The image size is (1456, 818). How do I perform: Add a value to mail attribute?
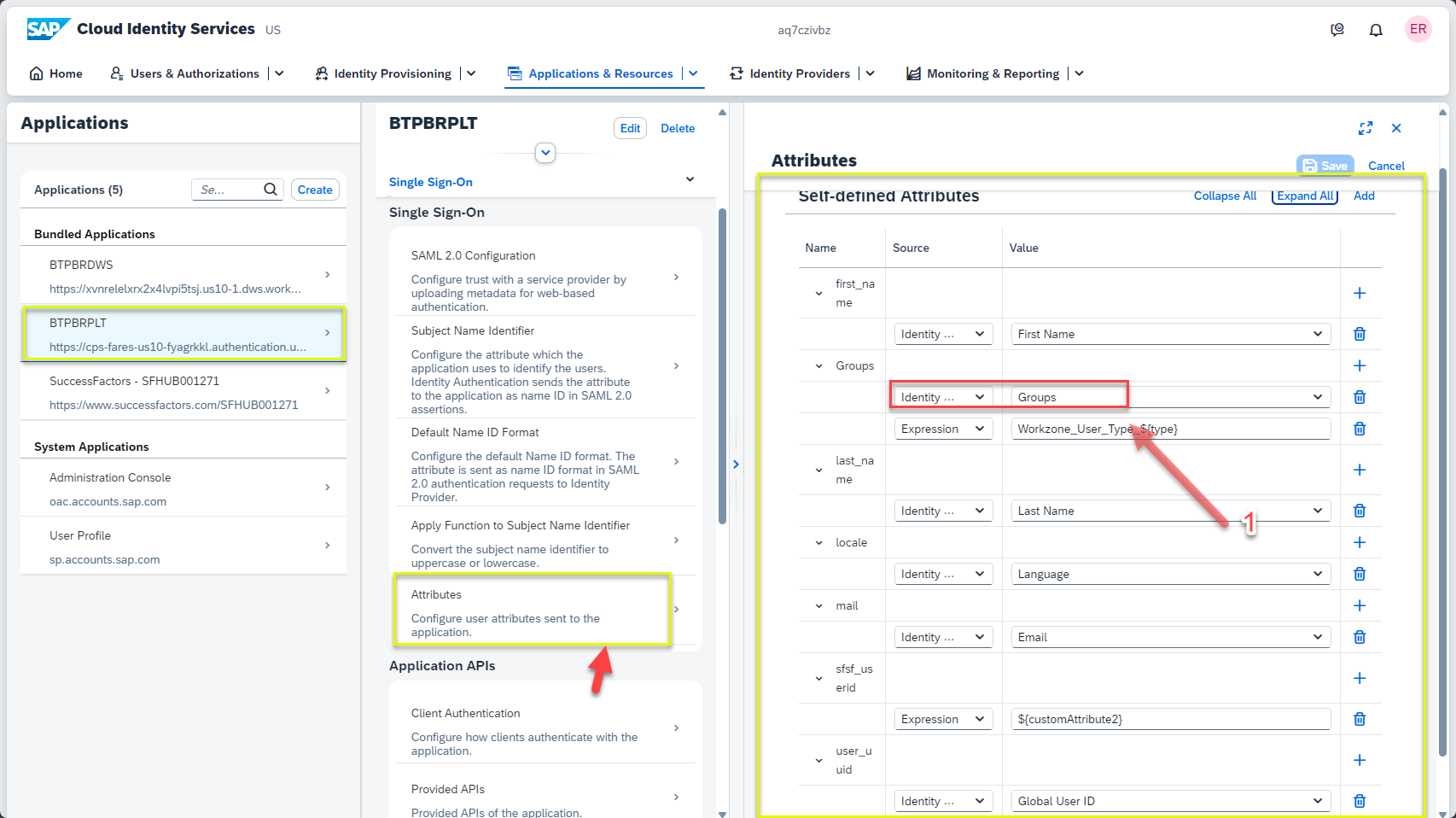point(1360,605)
